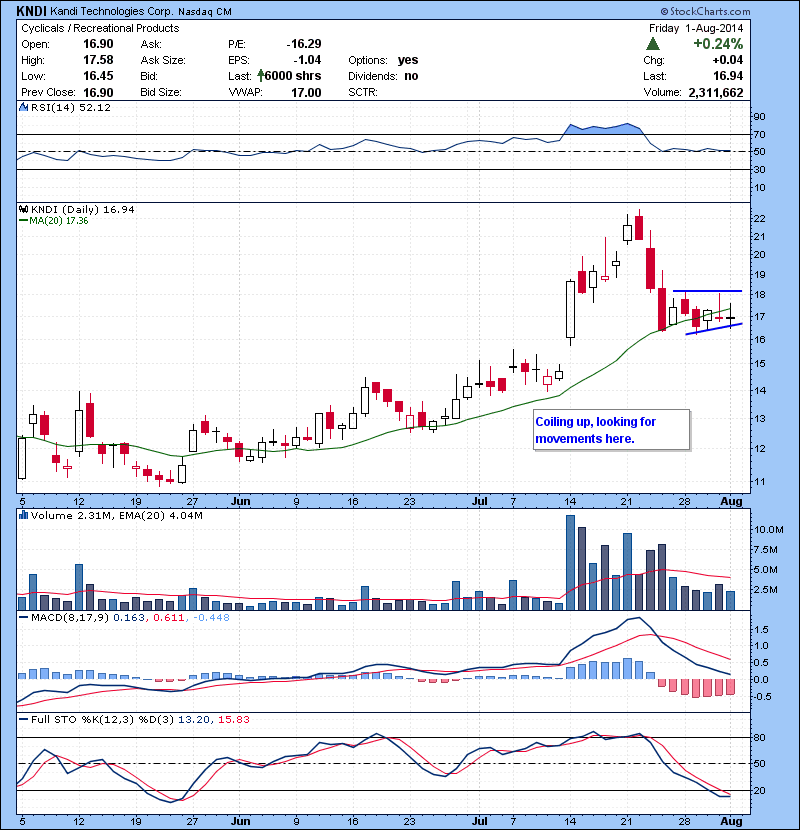This screenshot has height=830, width=800.
Task: Click the green triangle price change indicator
Action: [x=653, y=43]
